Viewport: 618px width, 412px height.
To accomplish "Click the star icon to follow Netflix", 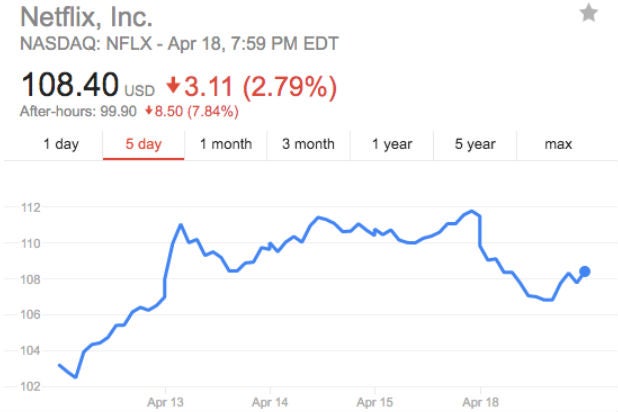I will pos(588,13).
